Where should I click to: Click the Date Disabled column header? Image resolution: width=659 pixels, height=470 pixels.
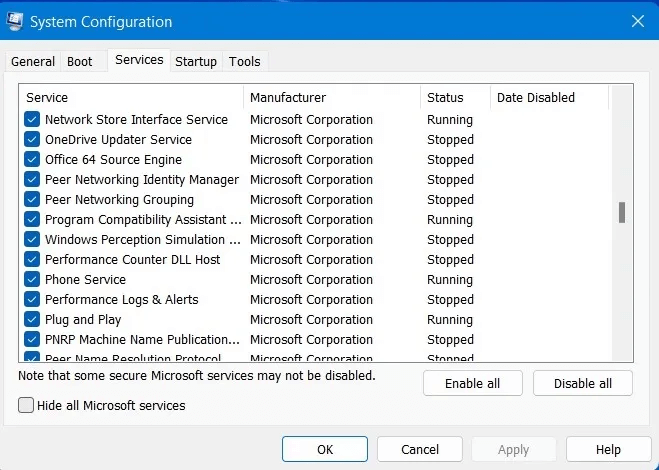click(548, 98)
